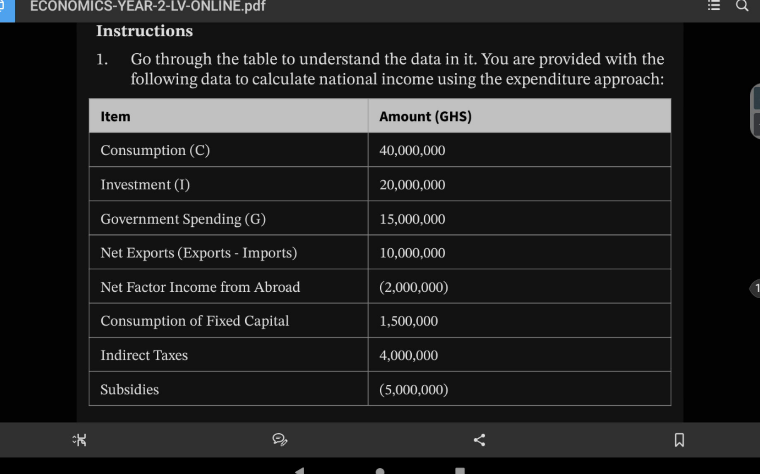
Task: Select the Subsidies (5,000,000) amount cell
Action: click(520, 389)
